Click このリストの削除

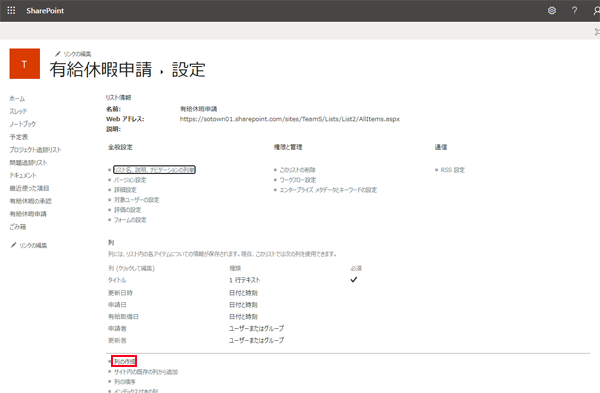(x=298, y=170)
